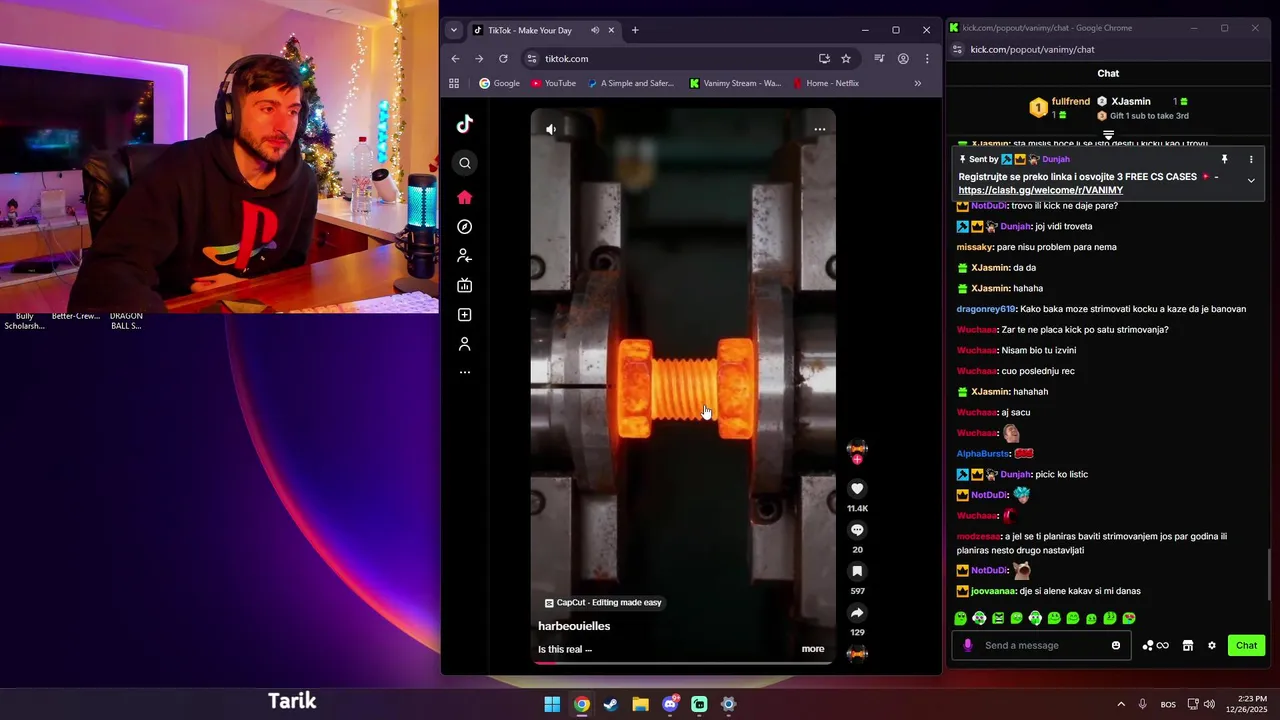The width and height of the screenshot is (1280, 720).
Task: Open the spinning sound disc on video
Action: (857, 653)
